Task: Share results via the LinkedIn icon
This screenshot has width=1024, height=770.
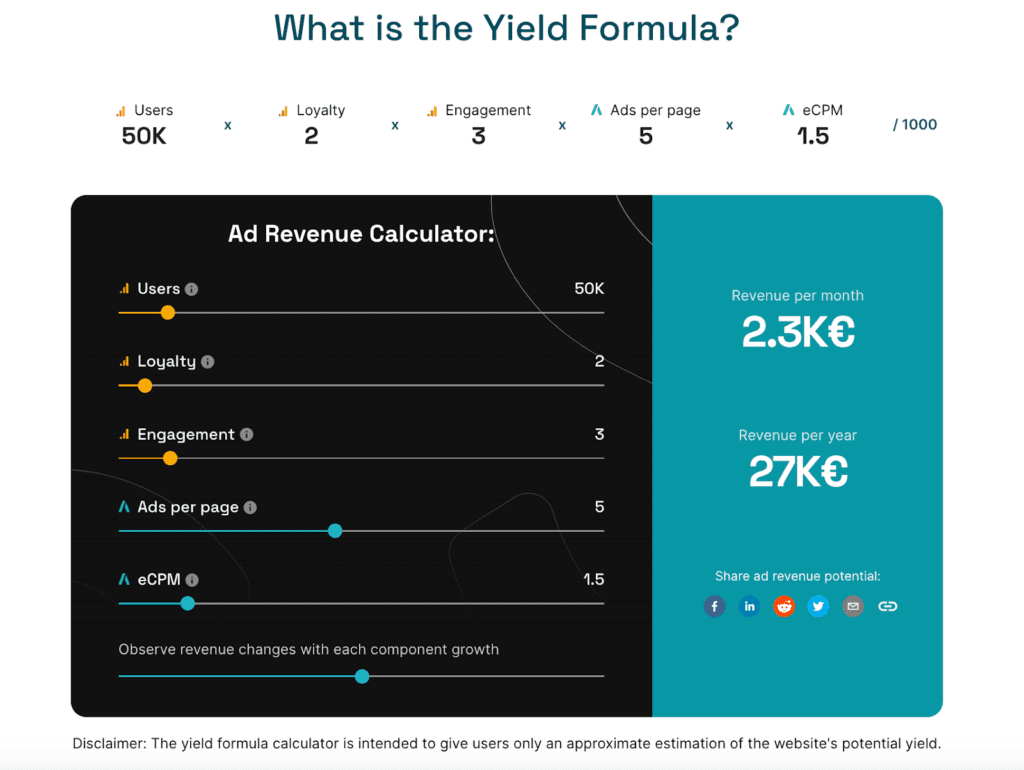Action: [749, 606]
